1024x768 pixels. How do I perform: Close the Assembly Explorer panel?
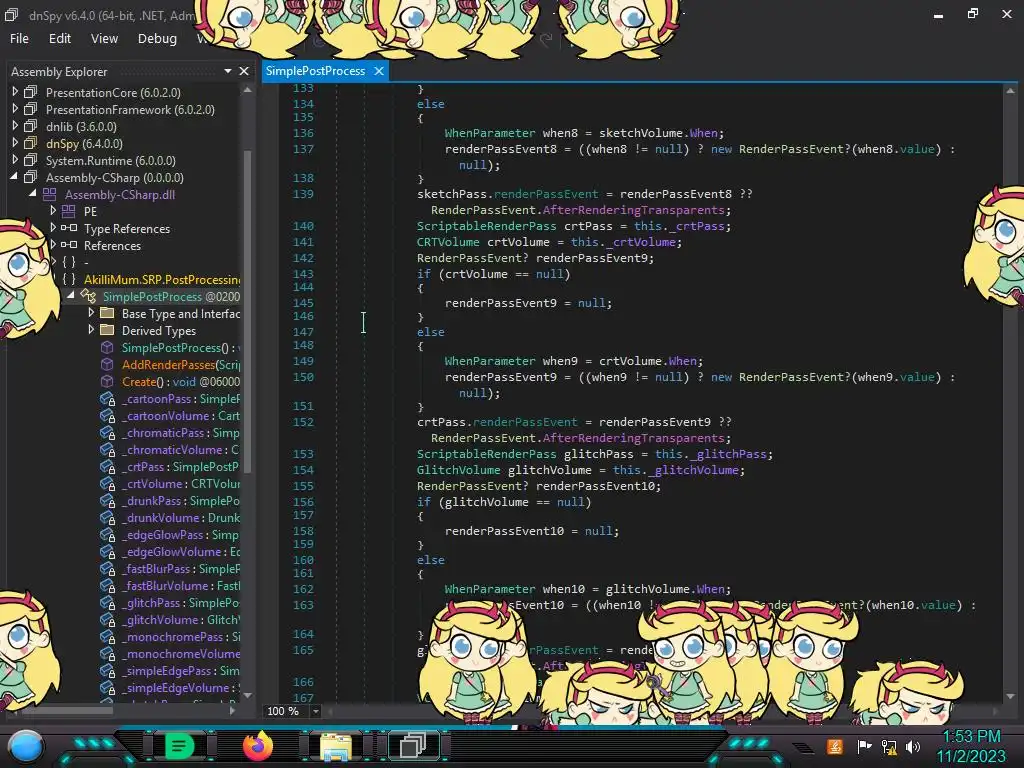pyautogui.click(x=244, y=71)
